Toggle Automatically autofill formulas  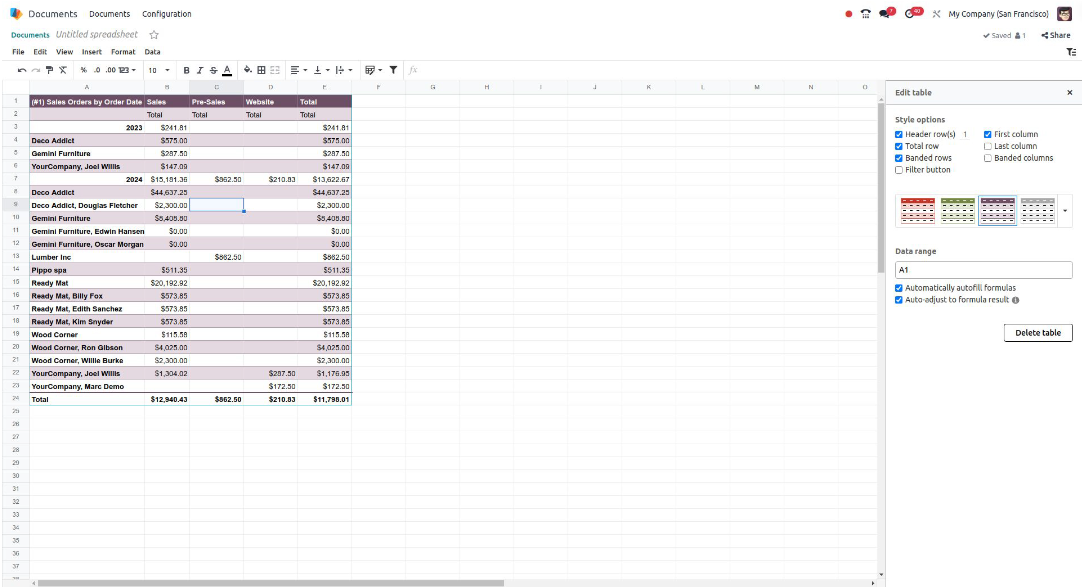click(x=899, y=288)
